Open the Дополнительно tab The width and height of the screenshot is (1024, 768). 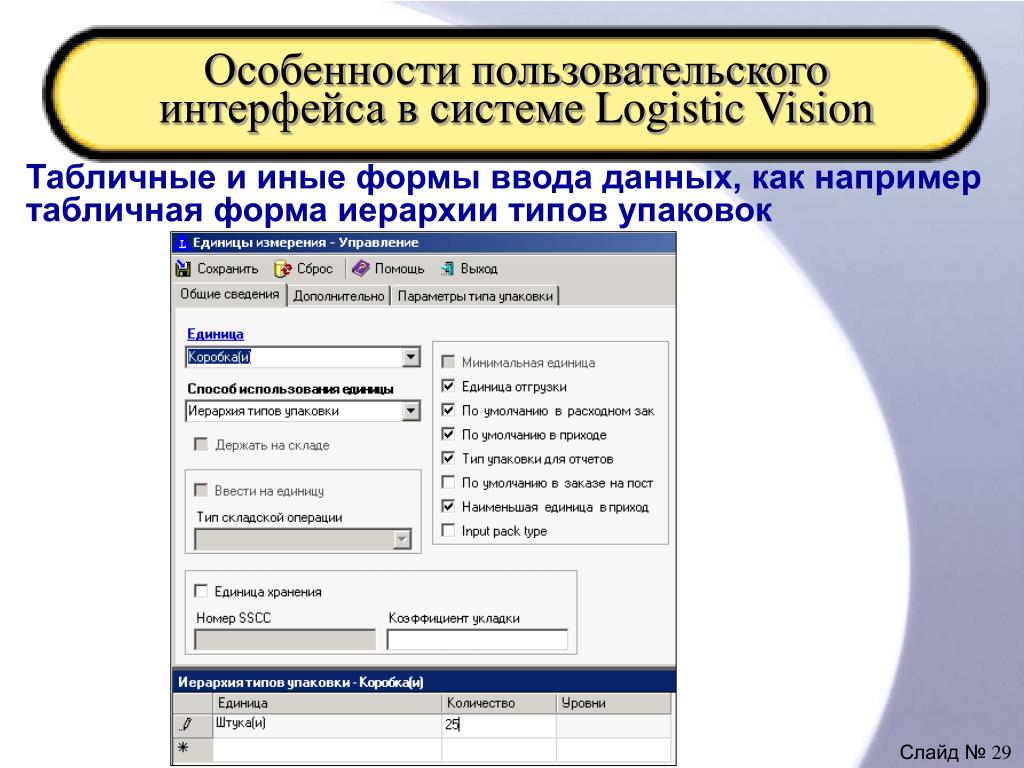point(338,296)
